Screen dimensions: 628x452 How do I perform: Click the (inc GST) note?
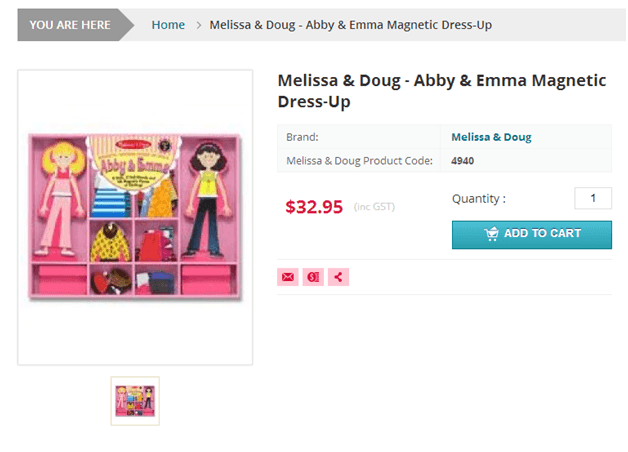[374, 207]
